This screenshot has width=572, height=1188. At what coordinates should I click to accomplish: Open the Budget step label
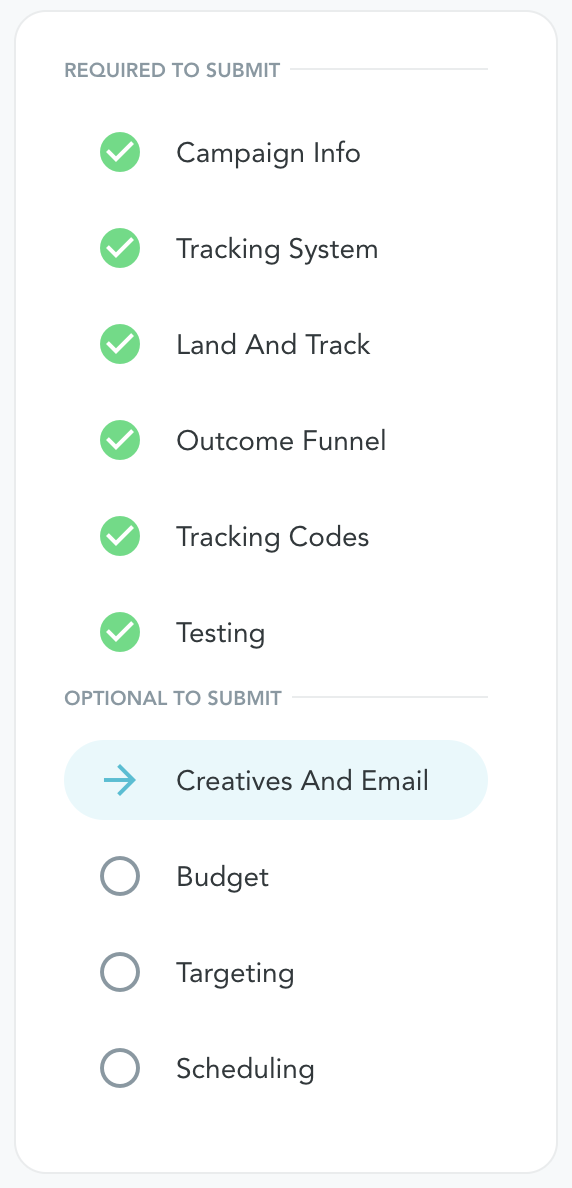222,877
